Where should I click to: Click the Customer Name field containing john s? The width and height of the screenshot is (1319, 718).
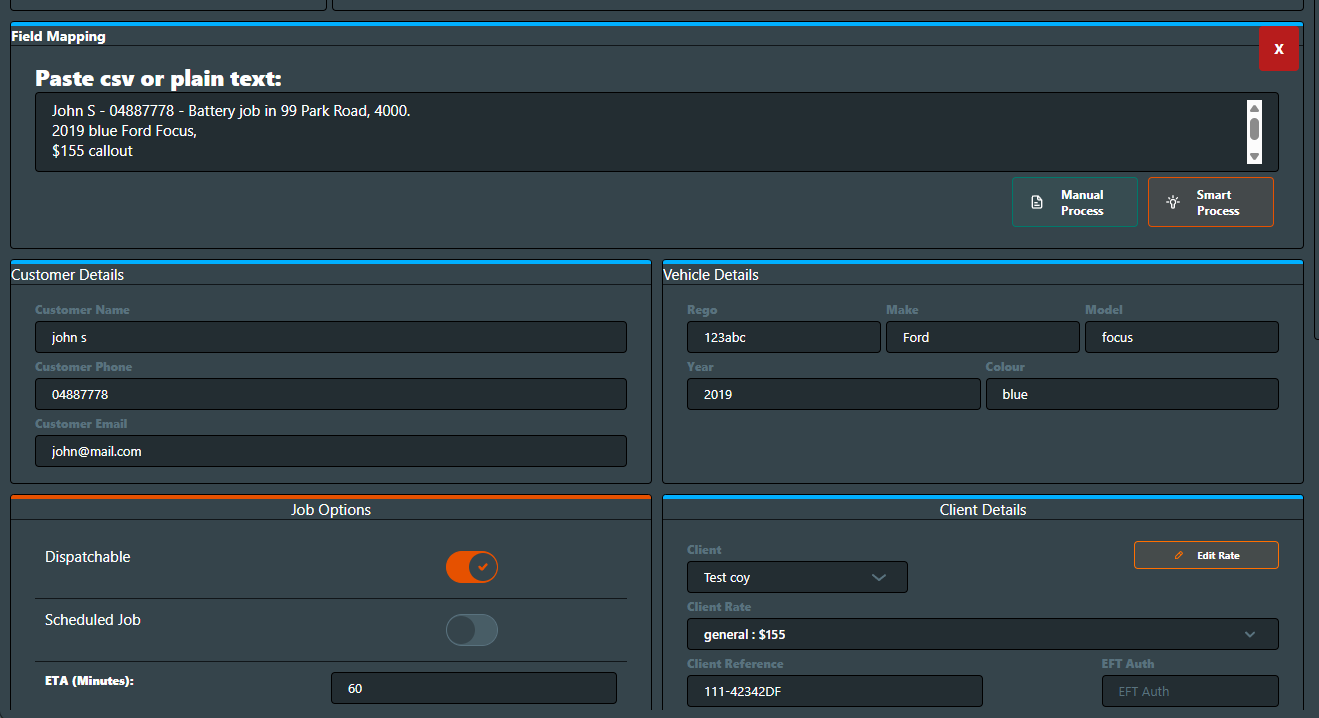[x=331, y=337]
